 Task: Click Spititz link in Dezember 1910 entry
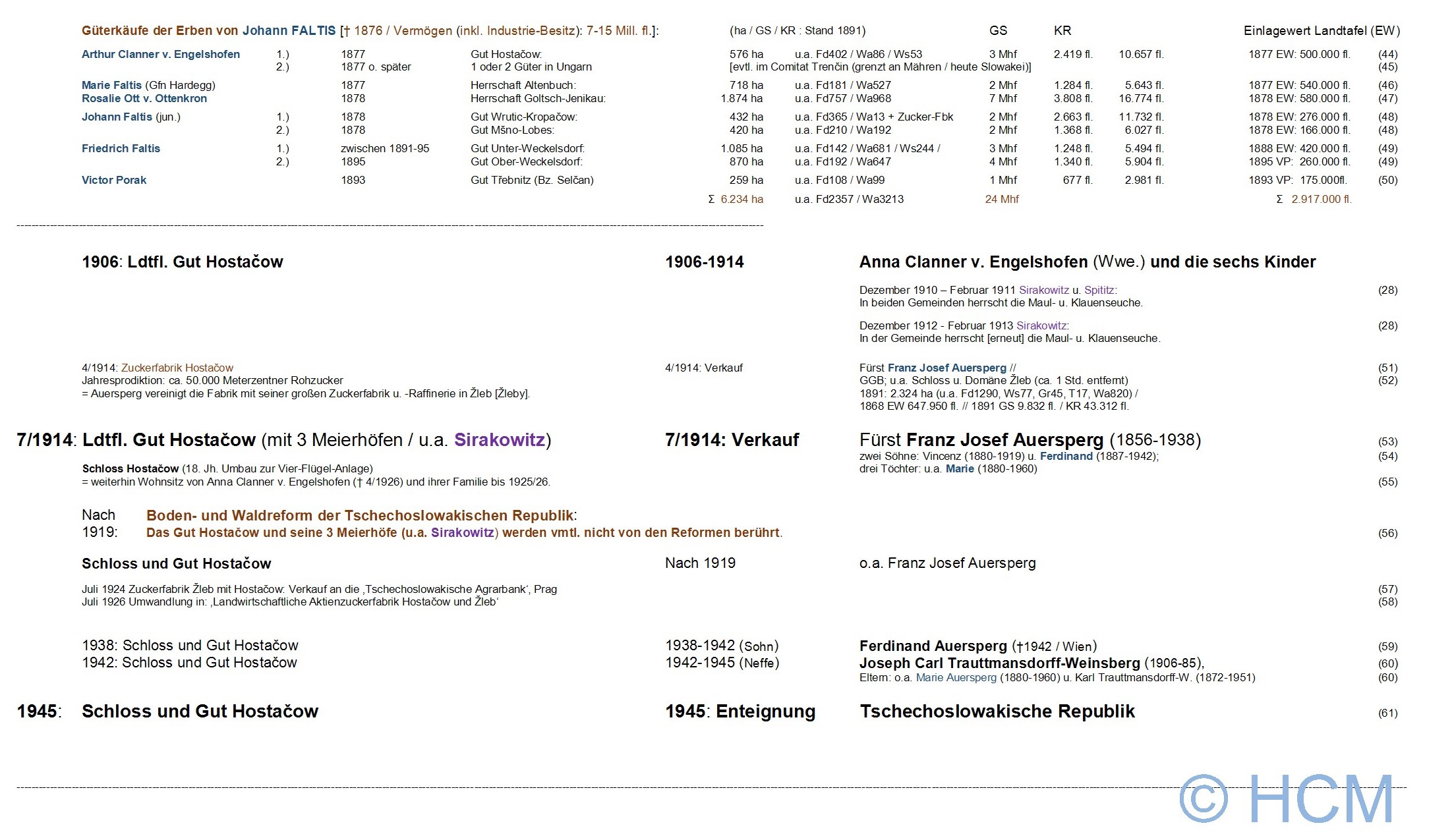coord(1099,291)
